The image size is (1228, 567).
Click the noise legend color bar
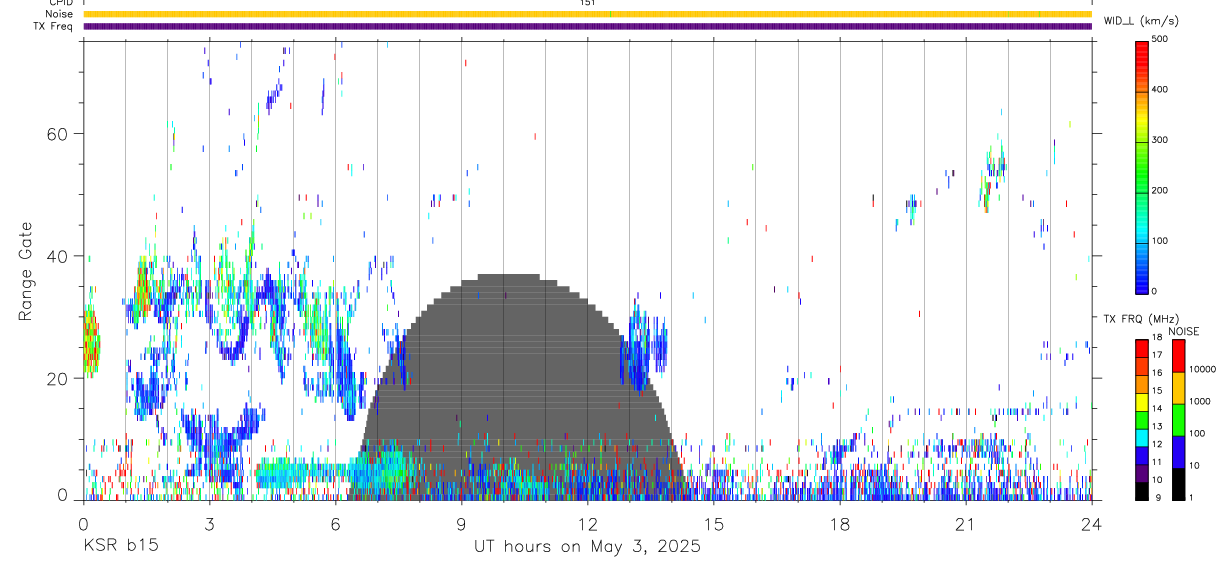(x=1178, y=419)
